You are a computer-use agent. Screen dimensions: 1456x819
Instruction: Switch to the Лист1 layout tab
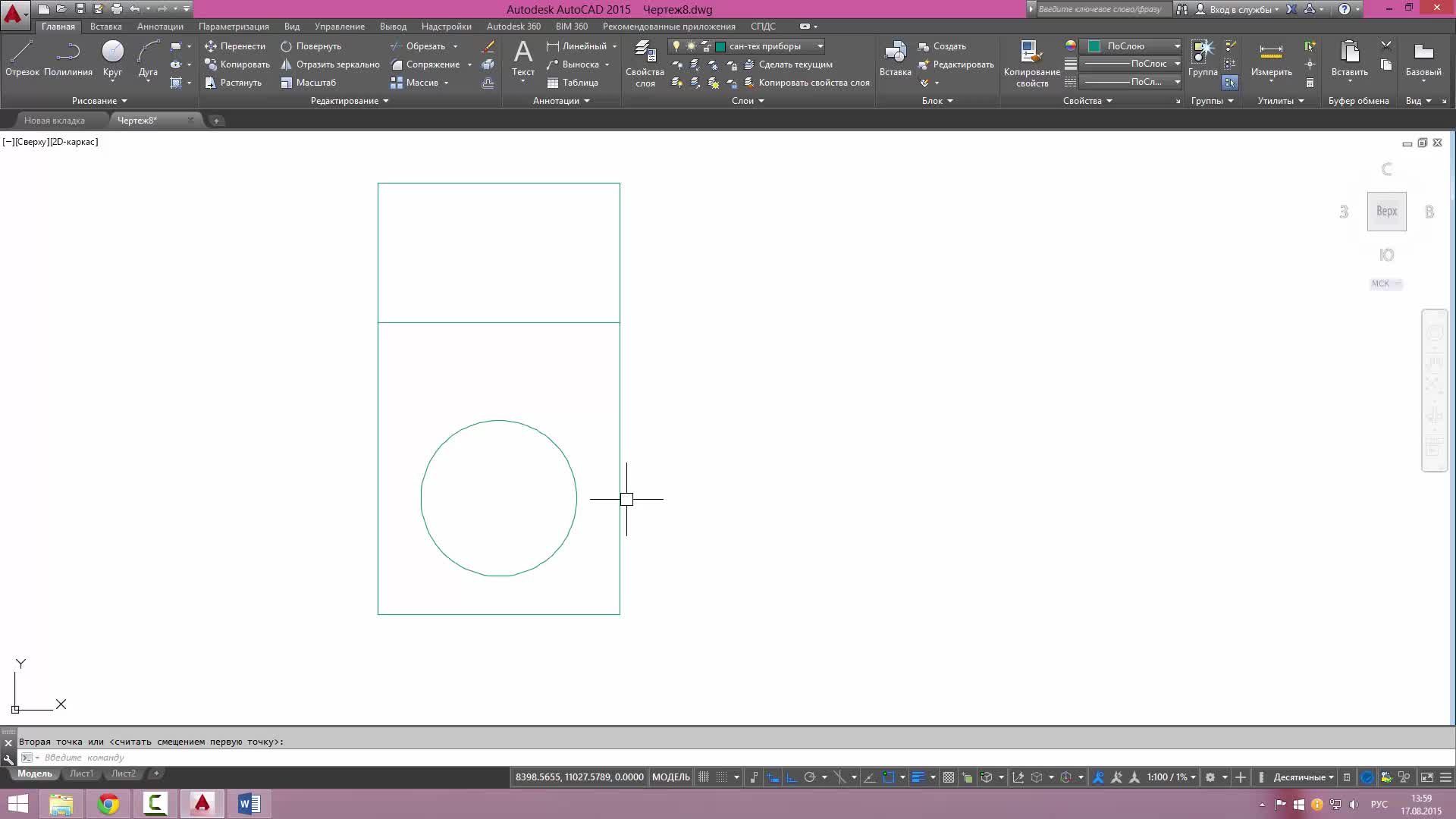(81, 773)
